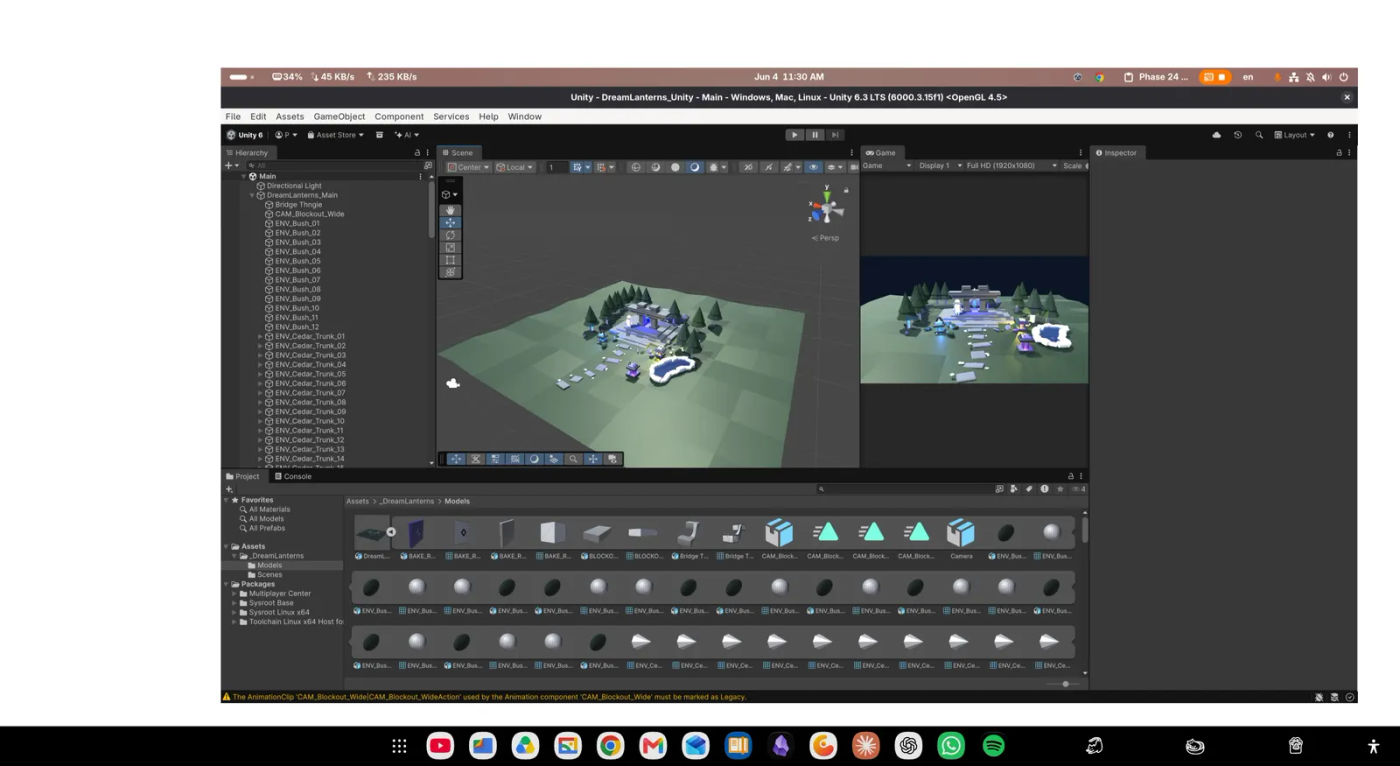Click the Legacy AnimationClip warning message
The height and width of the screenshot is (766, 1400).
490,697
